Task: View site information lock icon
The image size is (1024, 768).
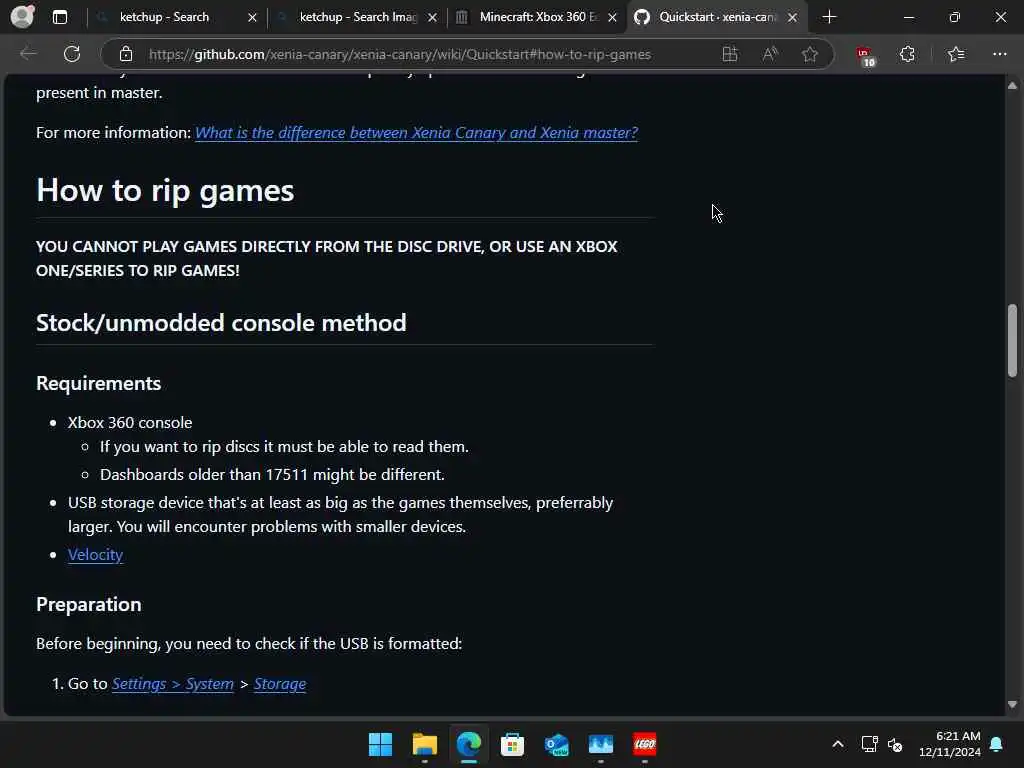Action: [x=126, y=54]
